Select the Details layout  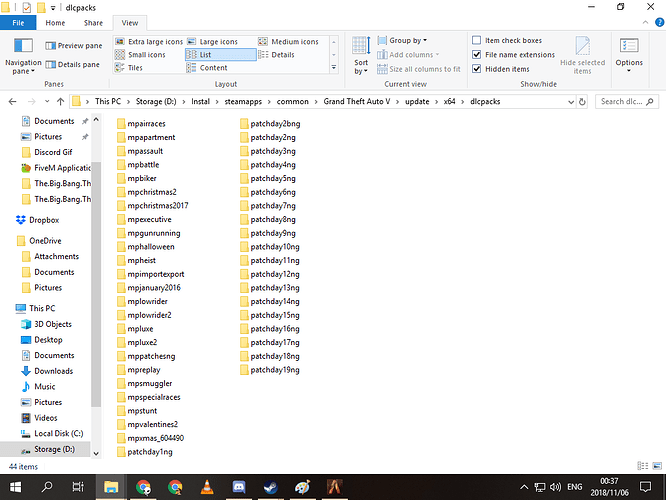277,55
